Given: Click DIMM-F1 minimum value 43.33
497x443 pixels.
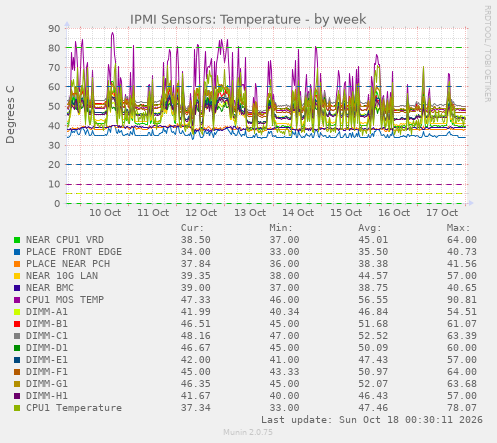Looking at the screenshot, I should [284, 372].
